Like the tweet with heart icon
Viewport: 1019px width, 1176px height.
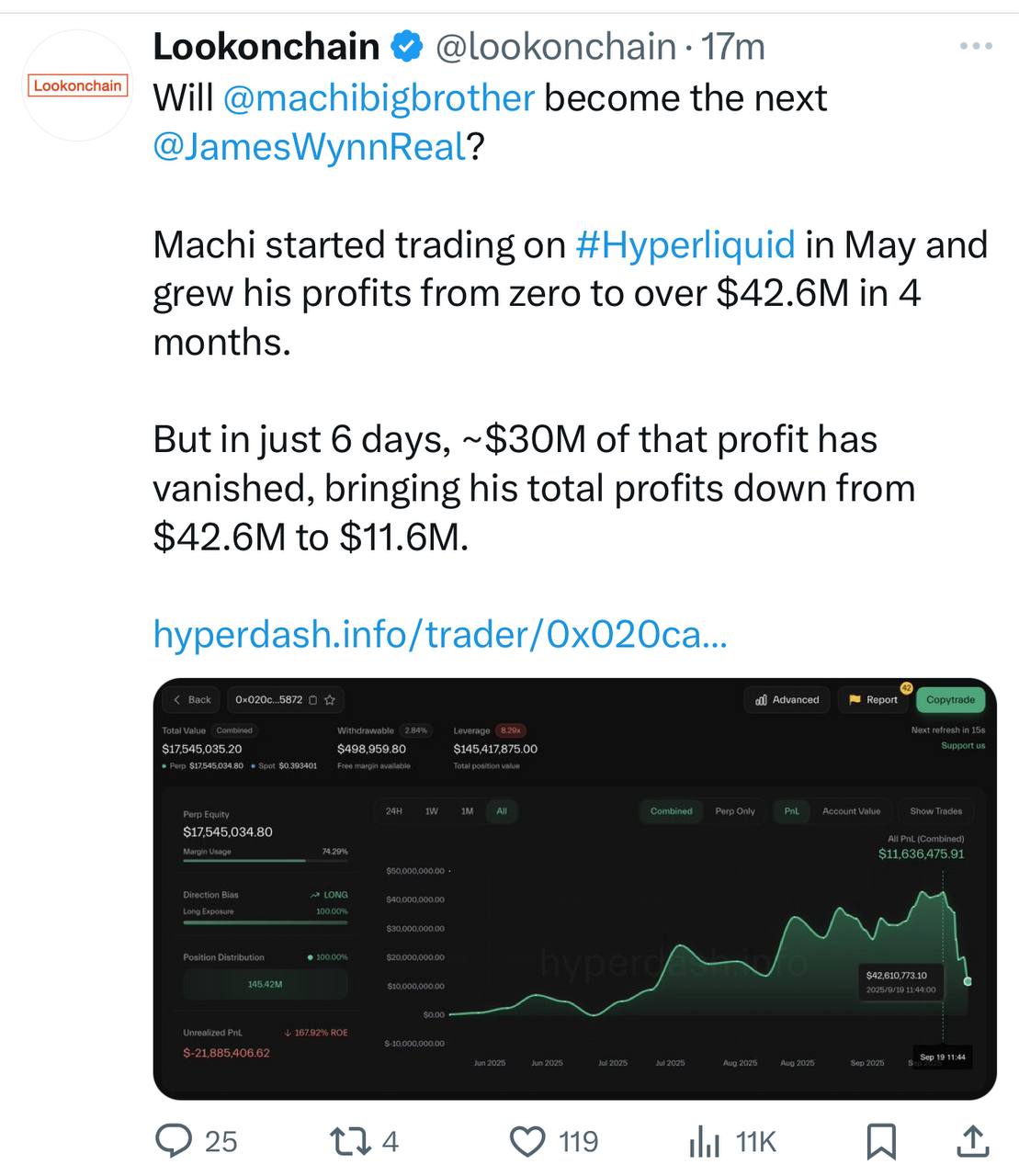click(527, 1141)
